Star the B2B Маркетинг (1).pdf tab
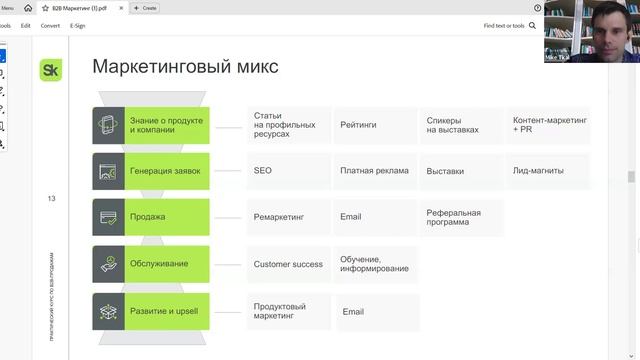Image resolution: width=640 pixels, height=360 pixels. point(45,8)
